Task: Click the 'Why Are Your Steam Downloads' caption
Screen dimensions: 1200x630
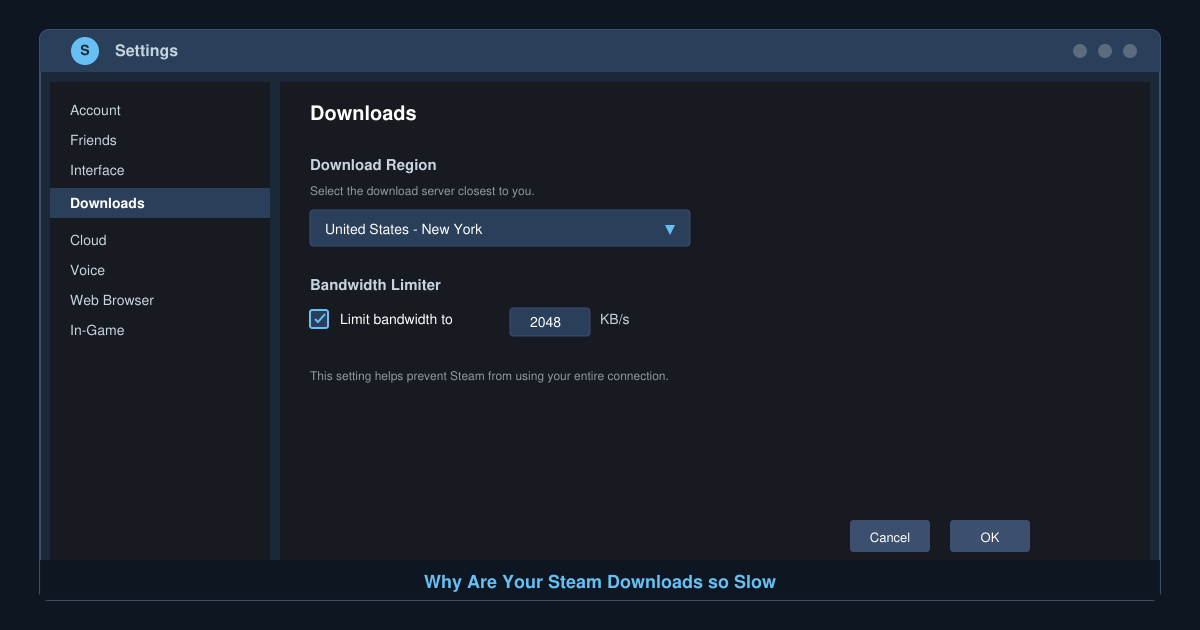Action: 600,582
